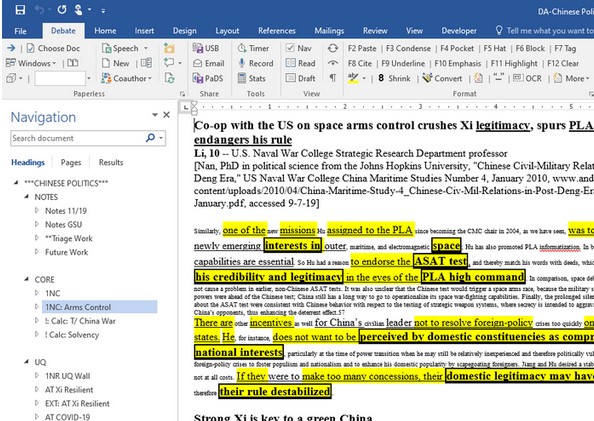This screenshot has height=421, width=594.
Task: Open the Stats calculator tool
Action: (x=252, y=78)
